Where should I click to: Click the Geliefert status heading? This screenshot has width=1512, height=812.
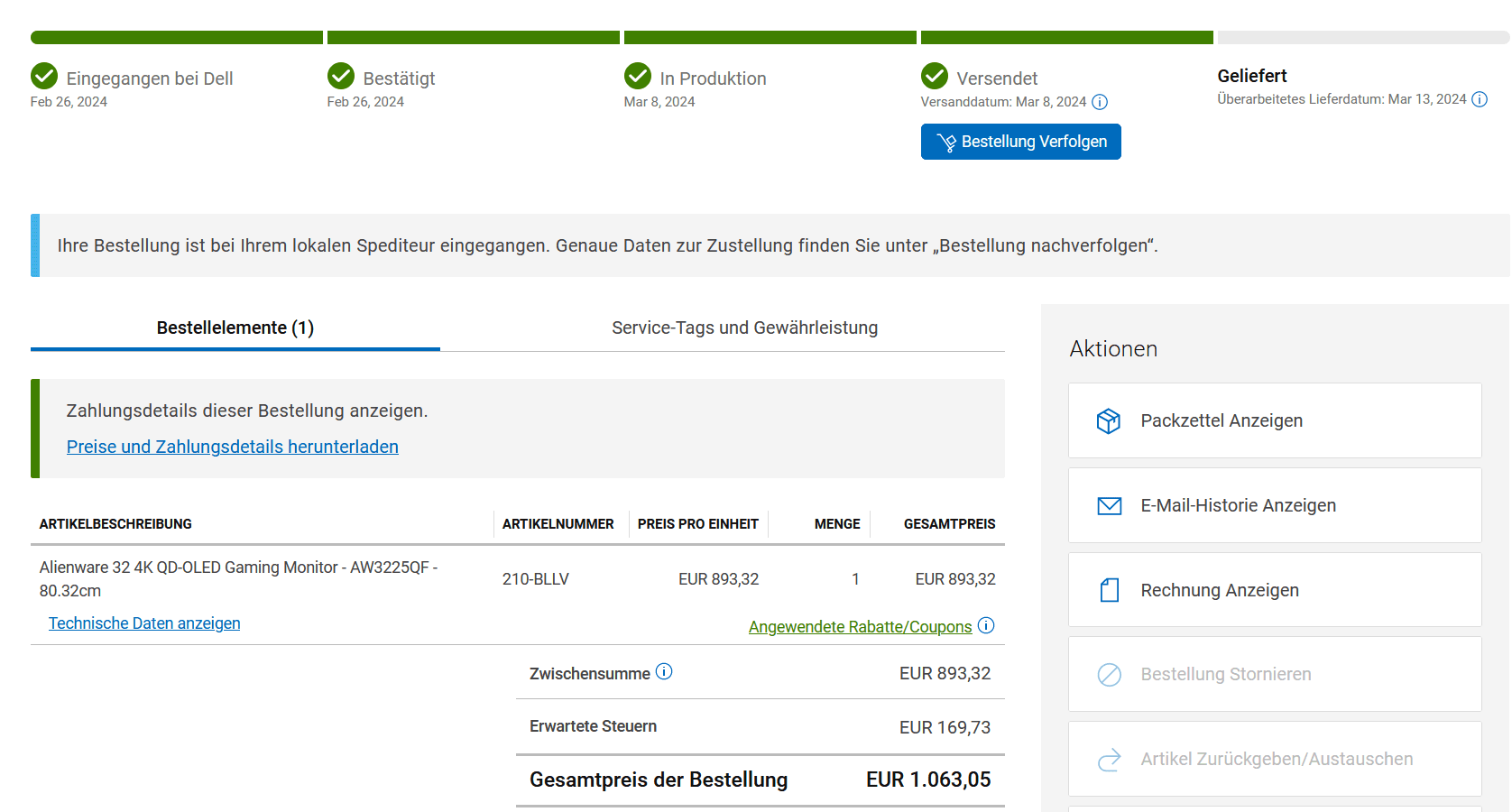pyautogui.click(x=1252, y=76)
